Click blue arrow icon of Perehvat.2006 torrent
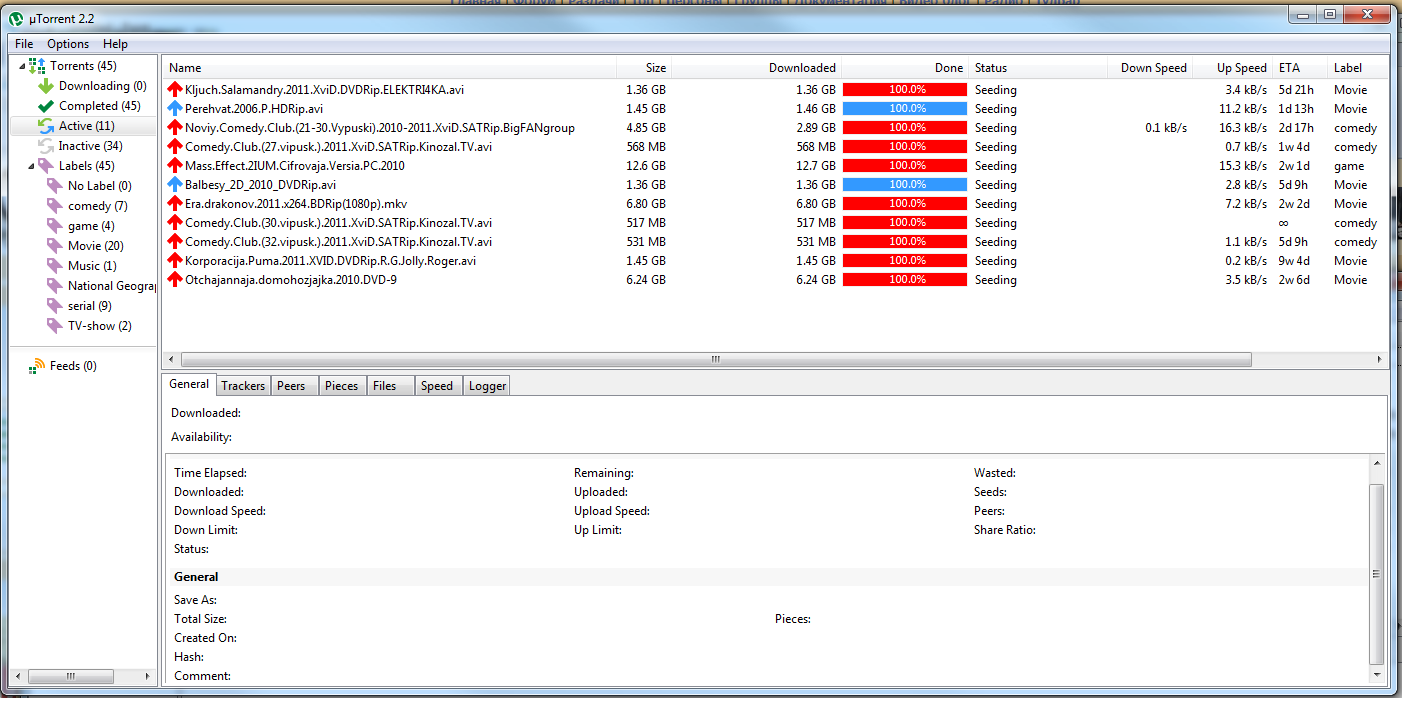Viewport: 1402px width, 711px height. pos(175,109)
